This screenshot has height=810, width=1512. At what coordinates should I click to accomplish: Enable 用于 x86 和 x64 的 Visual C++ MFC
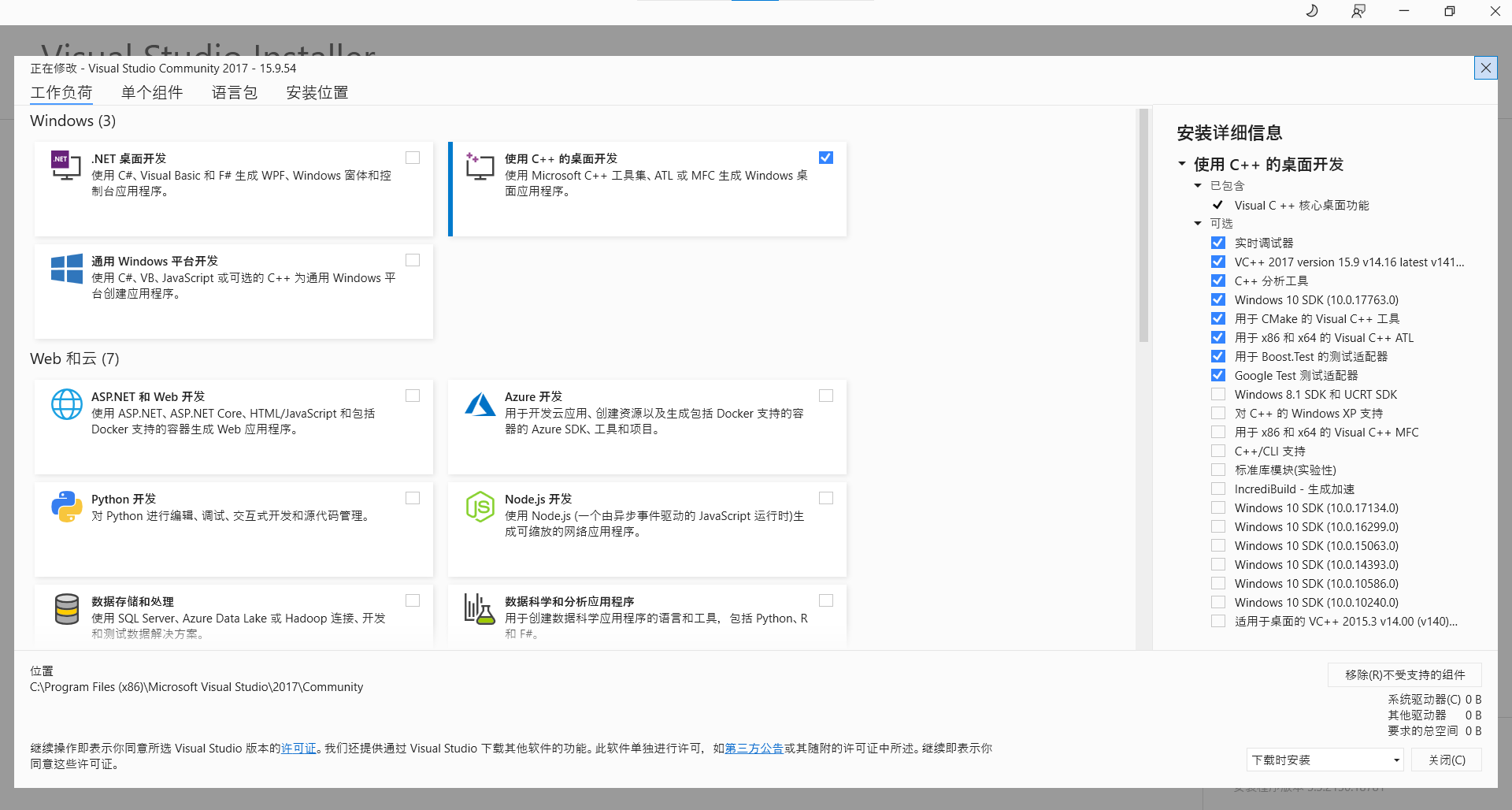tap(1218, 432)
